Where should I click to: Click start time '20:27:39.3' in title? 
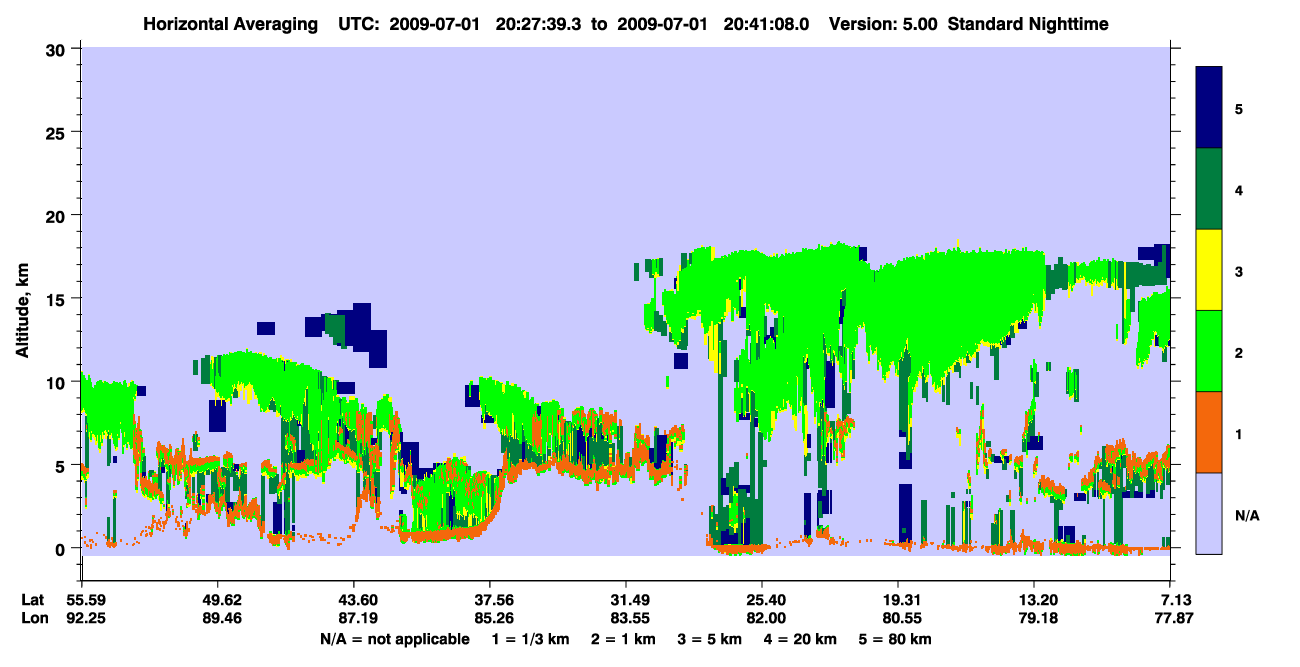tap(541, 24)
